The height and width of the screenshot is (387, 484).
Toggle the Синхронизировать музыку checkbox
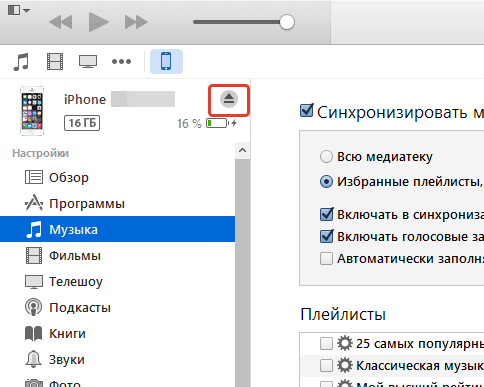point(307,111)
